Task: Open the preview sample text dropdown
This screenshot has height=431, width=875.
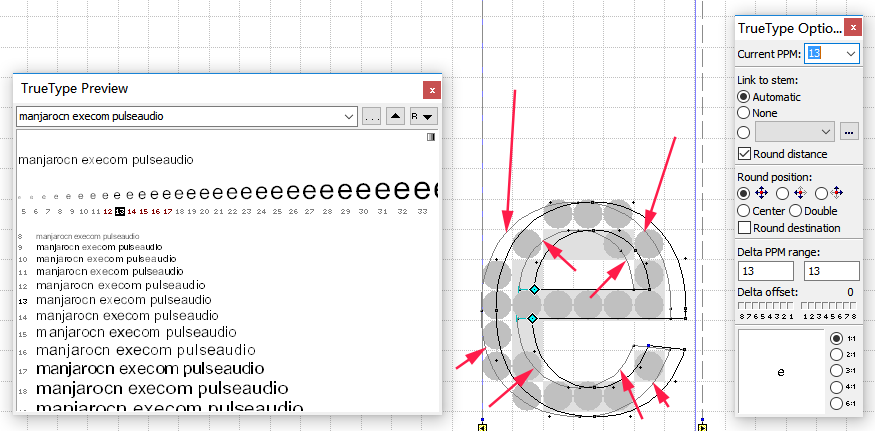Action: pyautogui.click(x=349, y=117)
